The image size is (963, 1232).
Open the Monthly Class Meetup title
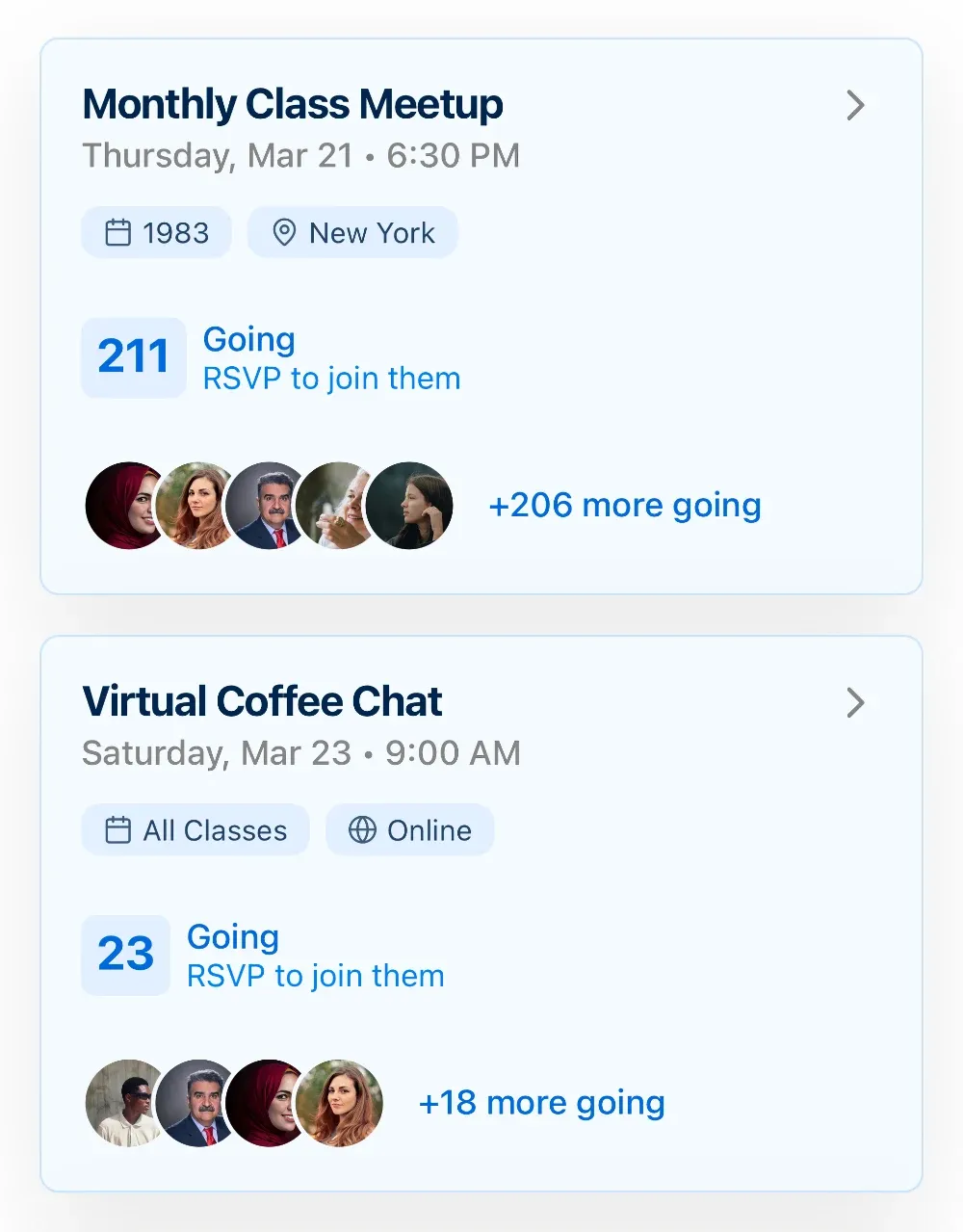[x=293, y=103]
